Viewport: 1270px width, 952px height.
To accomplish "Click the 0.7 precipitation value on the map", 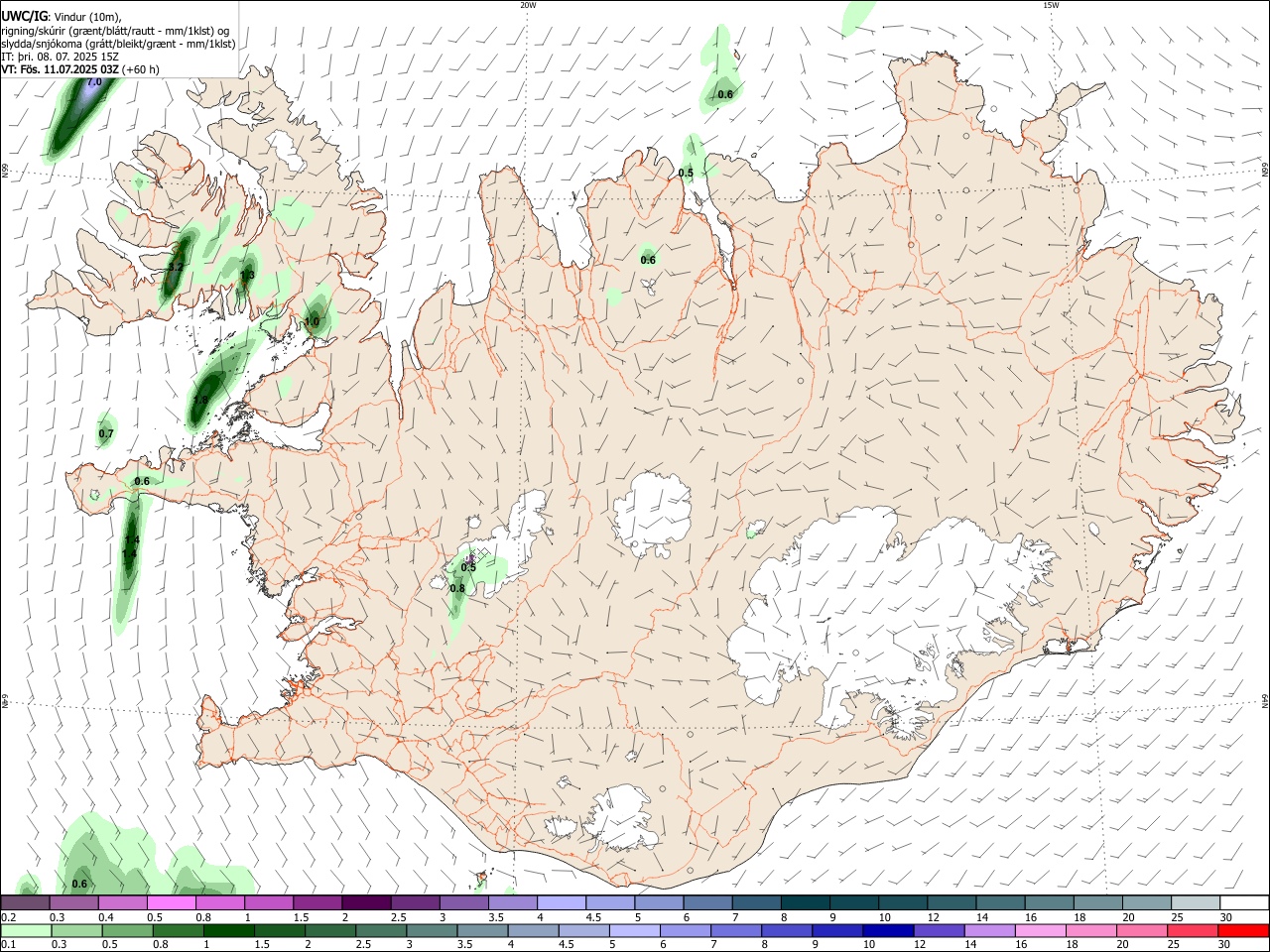I will pyautogui.click(x=106, y=433).
